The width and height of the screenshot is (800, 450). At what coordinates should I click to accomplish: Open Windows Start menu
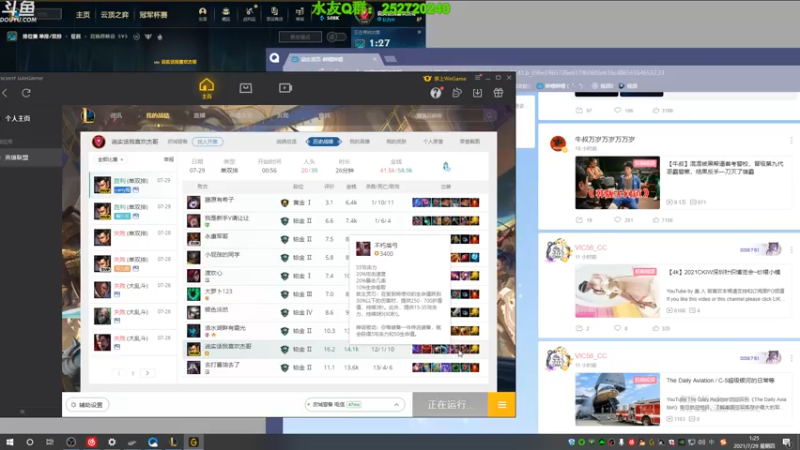click(x=9, y=442)
